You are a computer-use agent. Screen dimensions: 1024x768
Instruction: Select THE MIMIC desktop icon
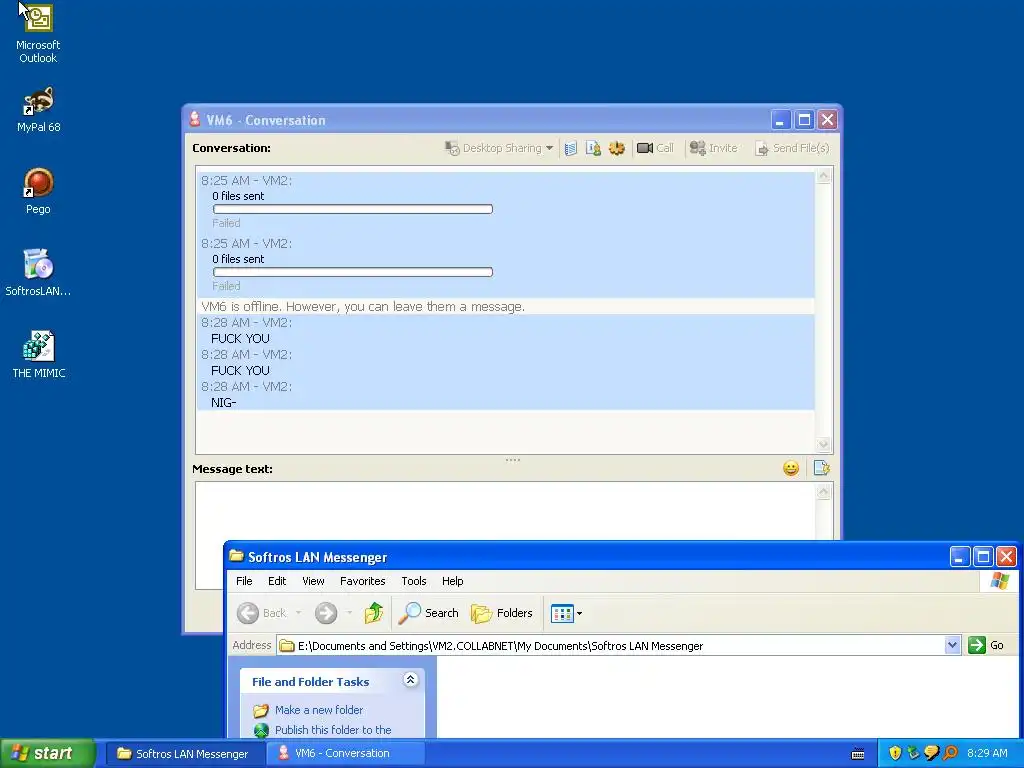38,355
